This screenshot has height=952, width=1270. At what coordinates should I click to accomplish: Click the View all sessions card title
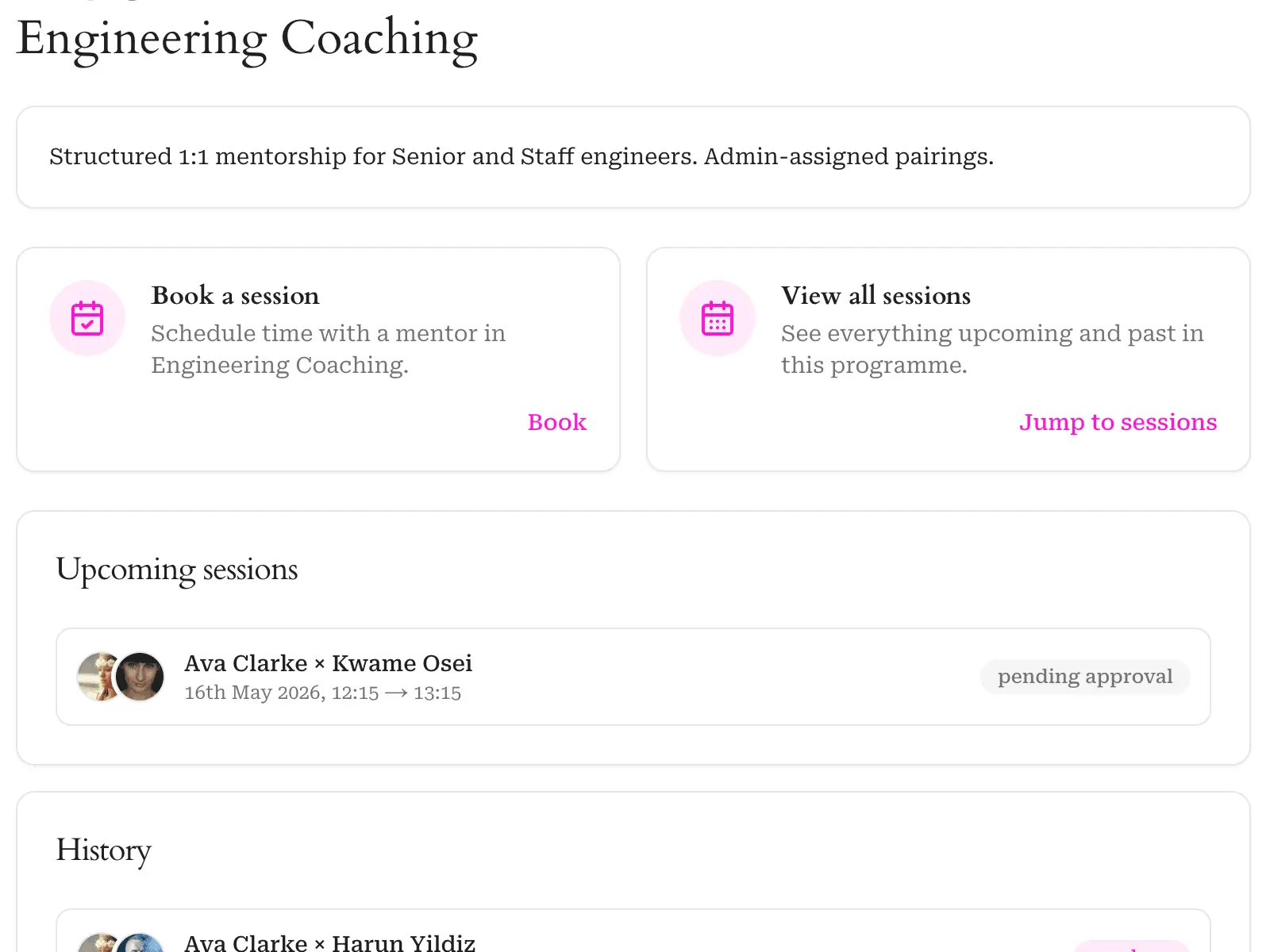[876, 296]
